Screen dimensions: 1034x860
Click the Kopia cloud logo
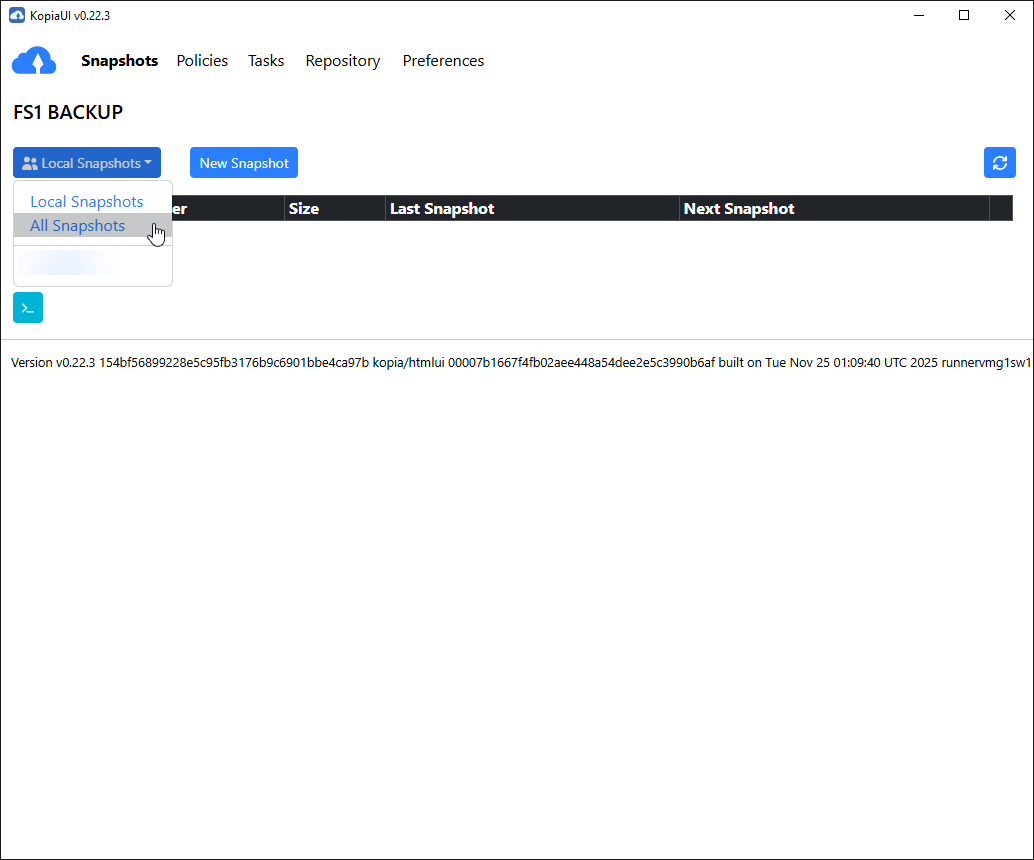pos(35,61)
